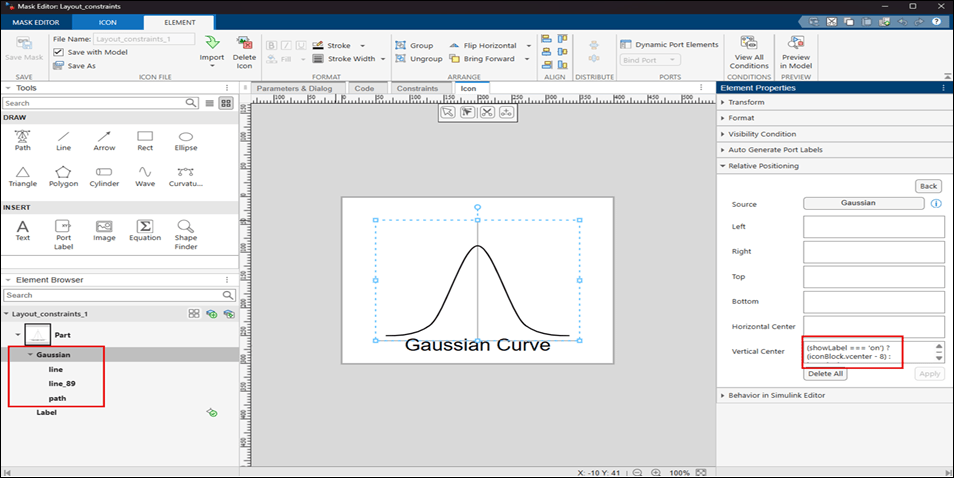Viewport: 954px width, 478px height.
Task: Switch to the Parameters & Dialog tab
Action: (293, 88)
